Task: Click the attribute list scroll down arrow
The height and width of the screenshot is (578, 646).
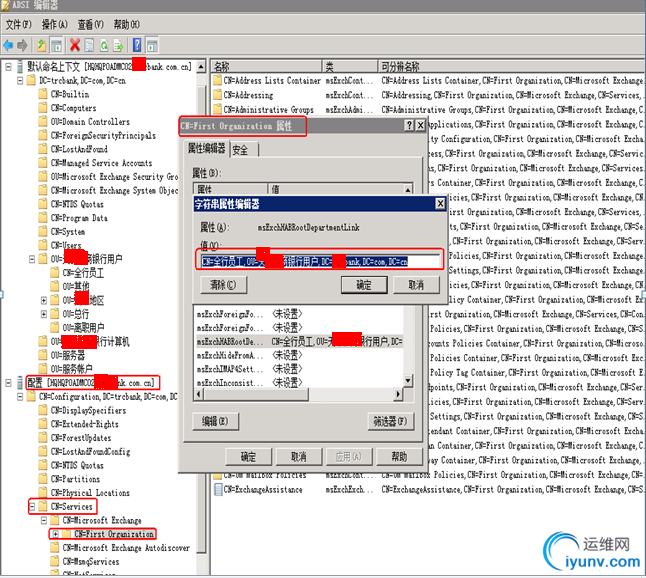Action: [x=408, y=380]
